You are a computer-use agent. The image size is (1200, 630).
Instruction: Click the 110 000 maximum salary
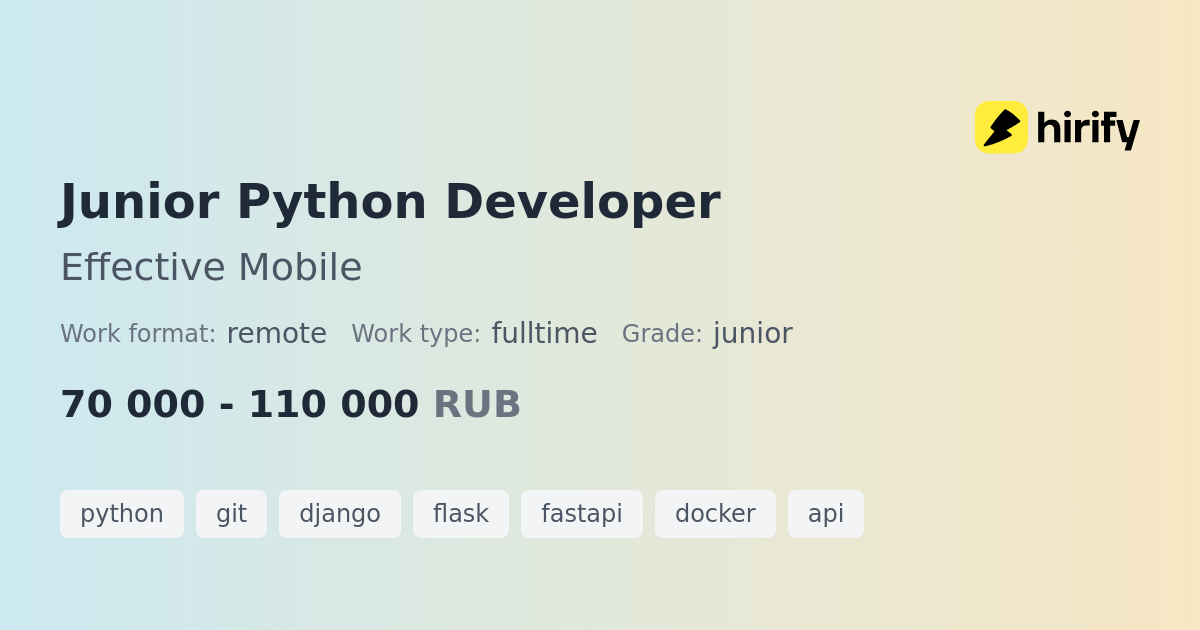click(333, 404)
